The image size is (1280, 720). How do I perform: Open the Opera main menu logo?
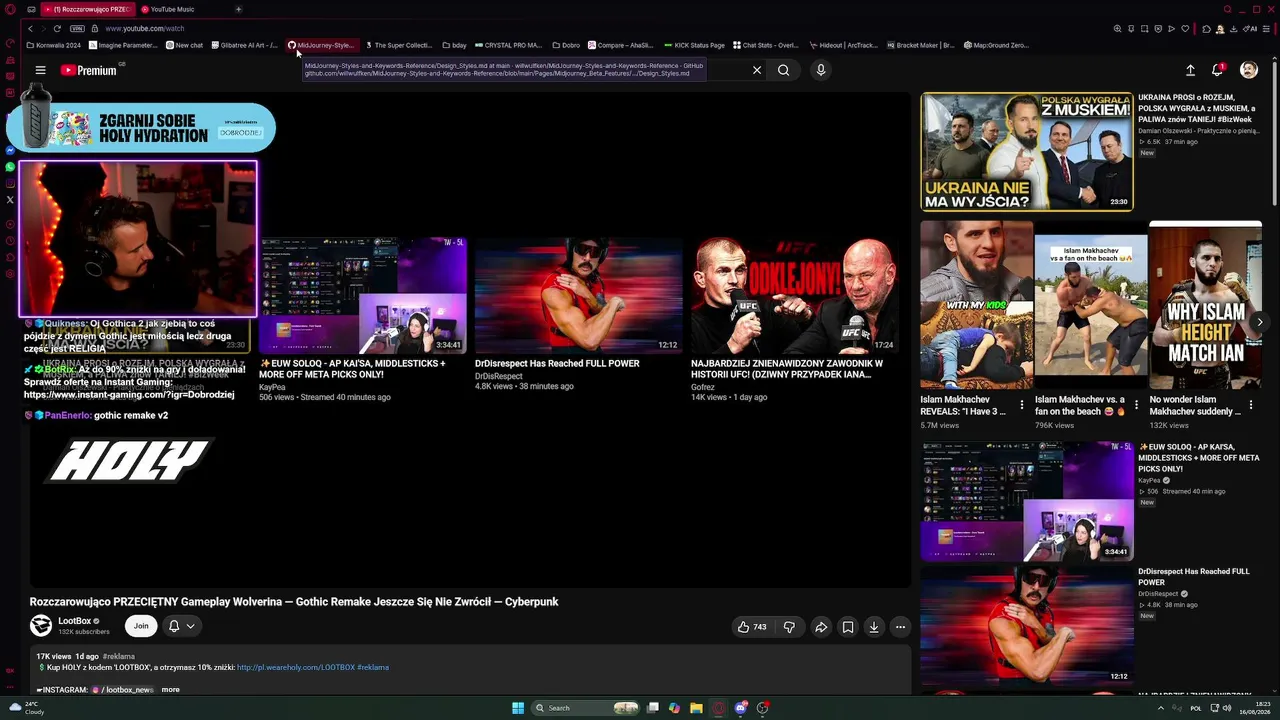tap(10, 9)
